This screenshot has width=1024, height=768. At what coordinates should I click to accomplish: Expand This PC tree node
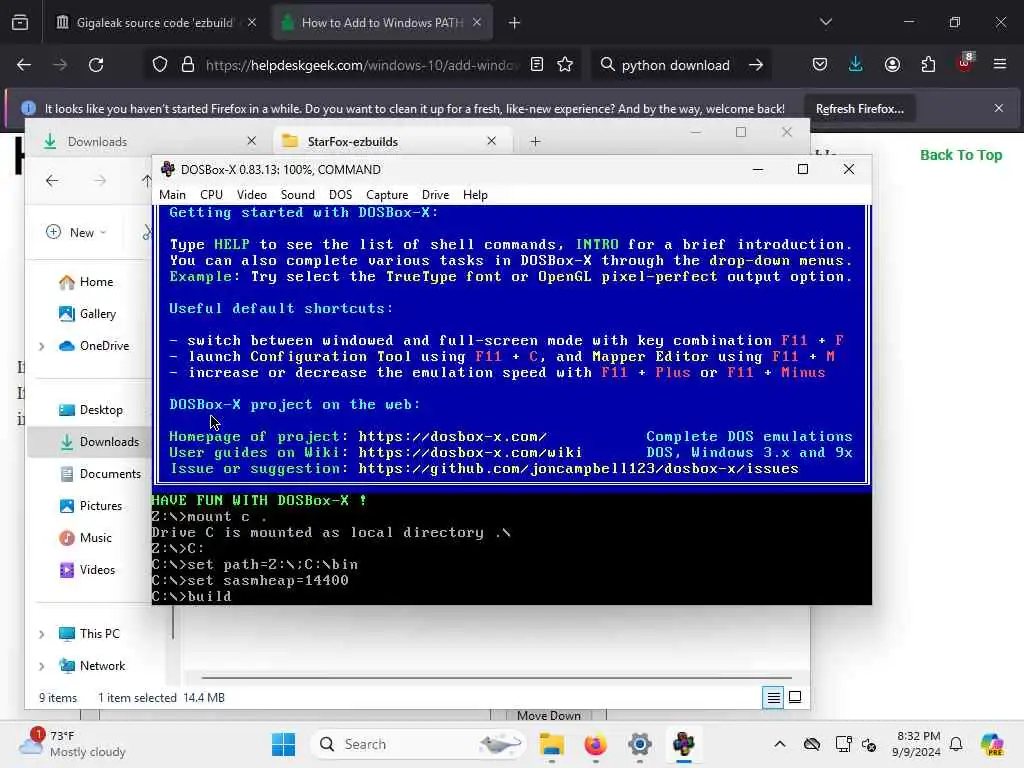pos(42,634)
